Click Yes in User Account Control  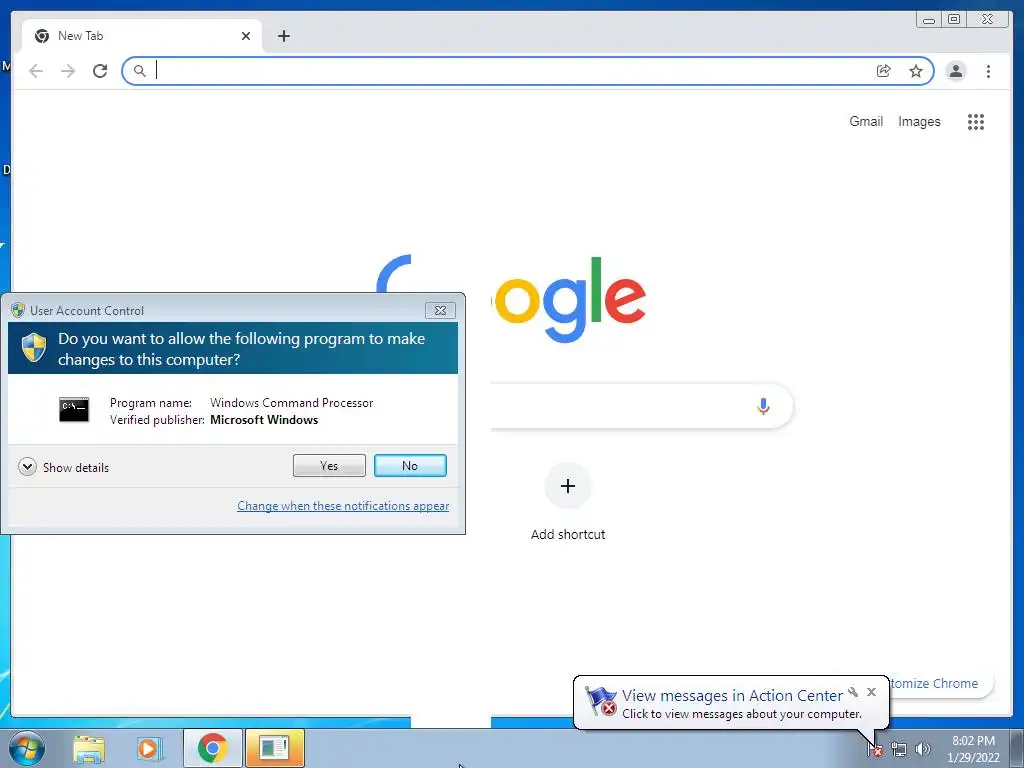click(x=329, y=466)
